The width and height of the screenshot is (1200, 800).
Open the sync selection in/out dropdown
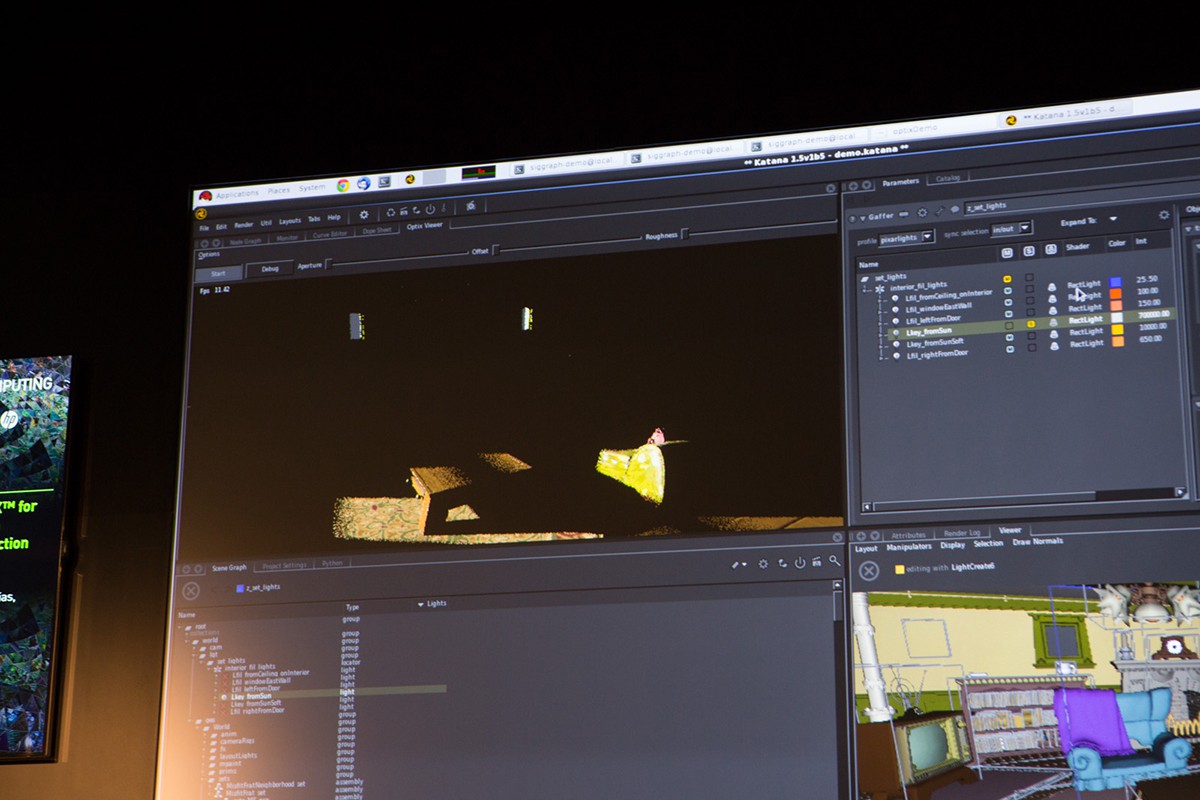1010,229
